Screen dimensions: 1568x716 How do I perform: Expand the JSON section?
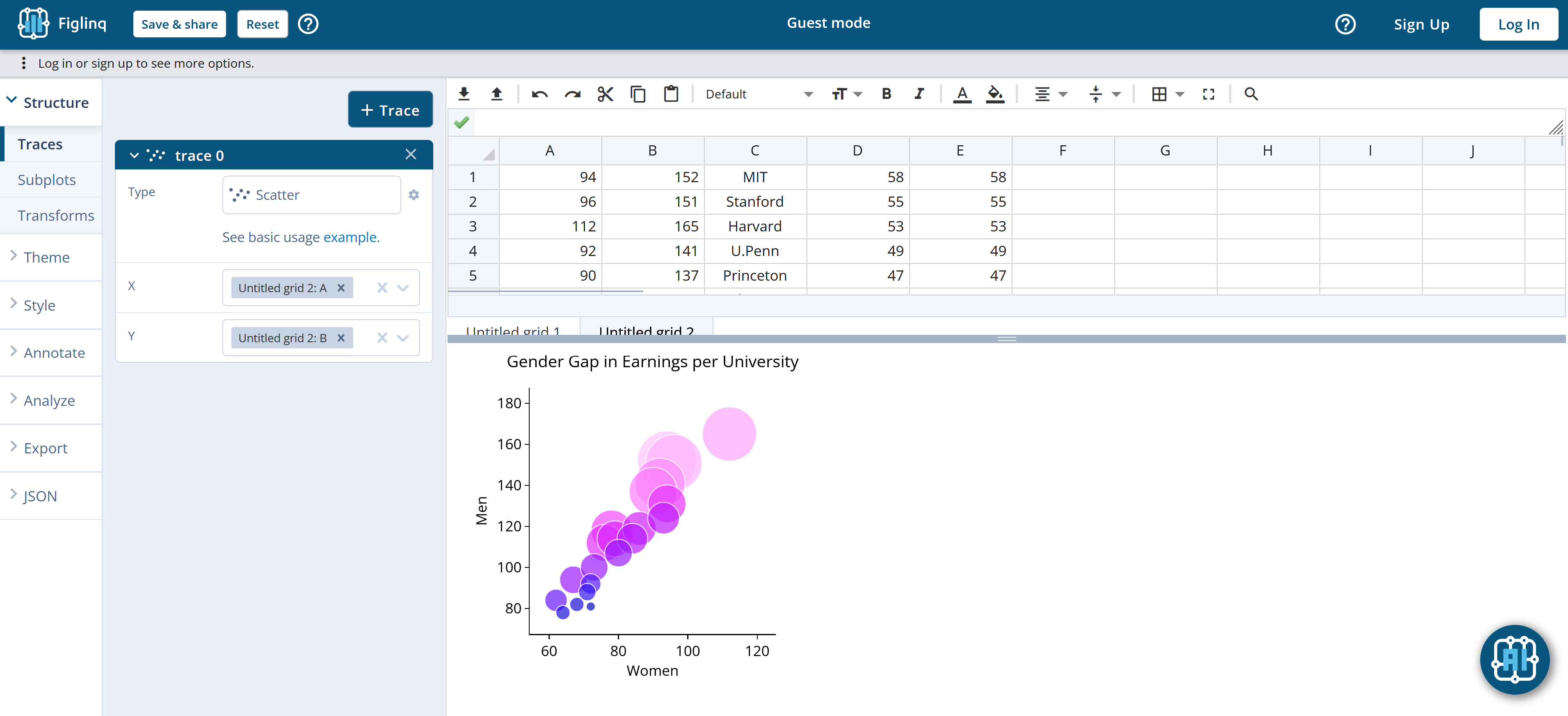point(50,496)
